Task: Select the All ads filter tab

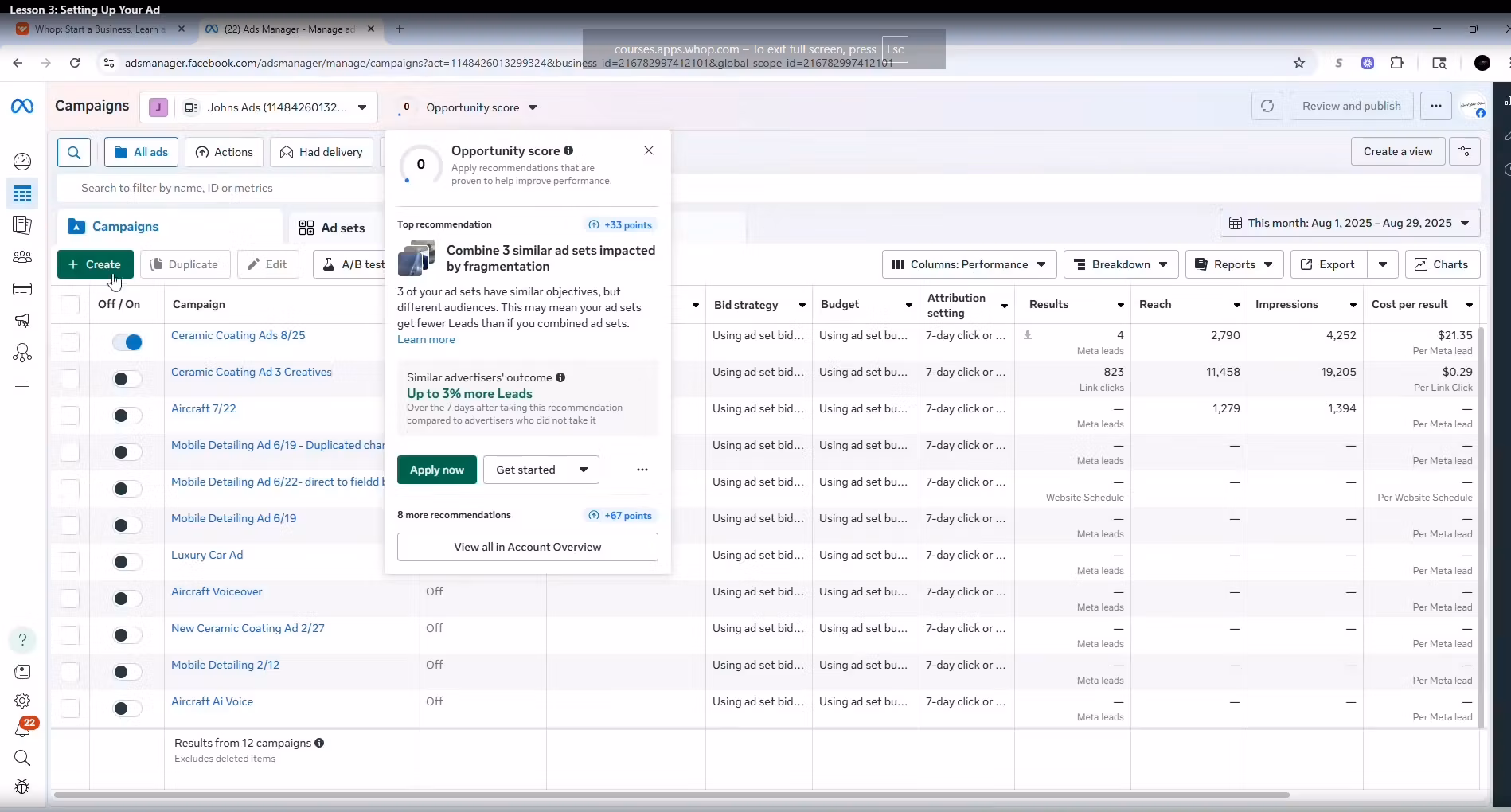Action: pyautogui.click(x=141, y=152)
